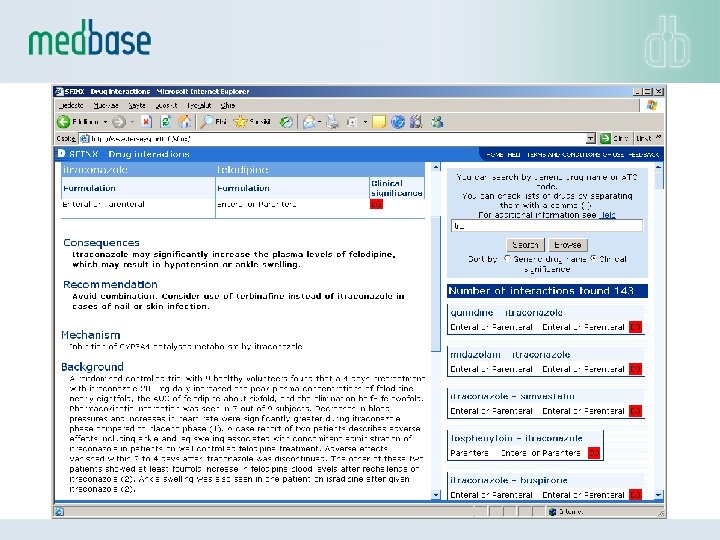
Task: Stop page loading with red X icon
Action: (x=146, y=122)
